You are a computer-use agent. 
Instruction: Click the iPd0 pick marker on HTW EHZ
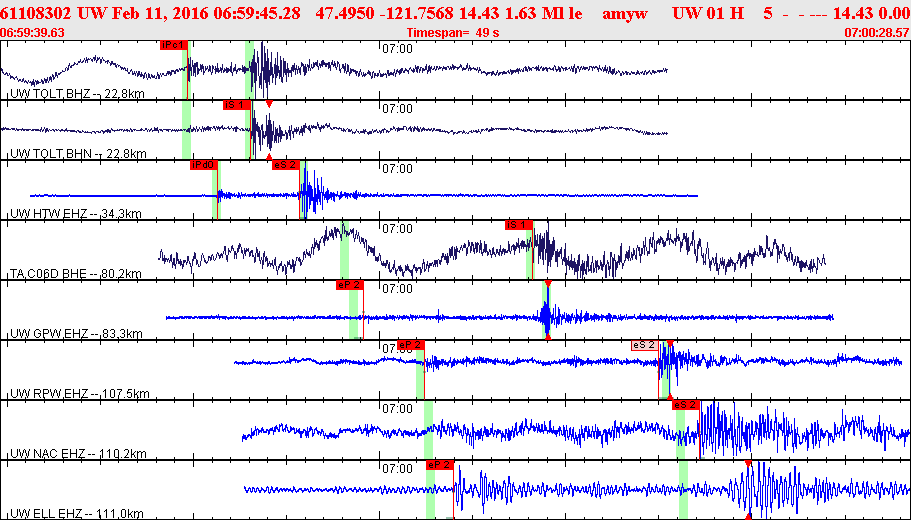[x=203, y=164]
